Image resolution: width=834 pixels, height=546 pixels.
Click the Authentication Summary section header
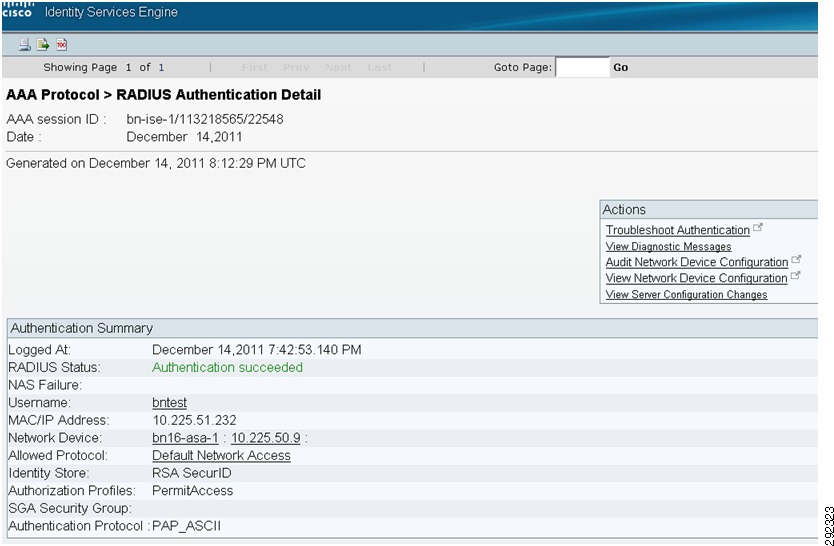click(x=413, y=328)
